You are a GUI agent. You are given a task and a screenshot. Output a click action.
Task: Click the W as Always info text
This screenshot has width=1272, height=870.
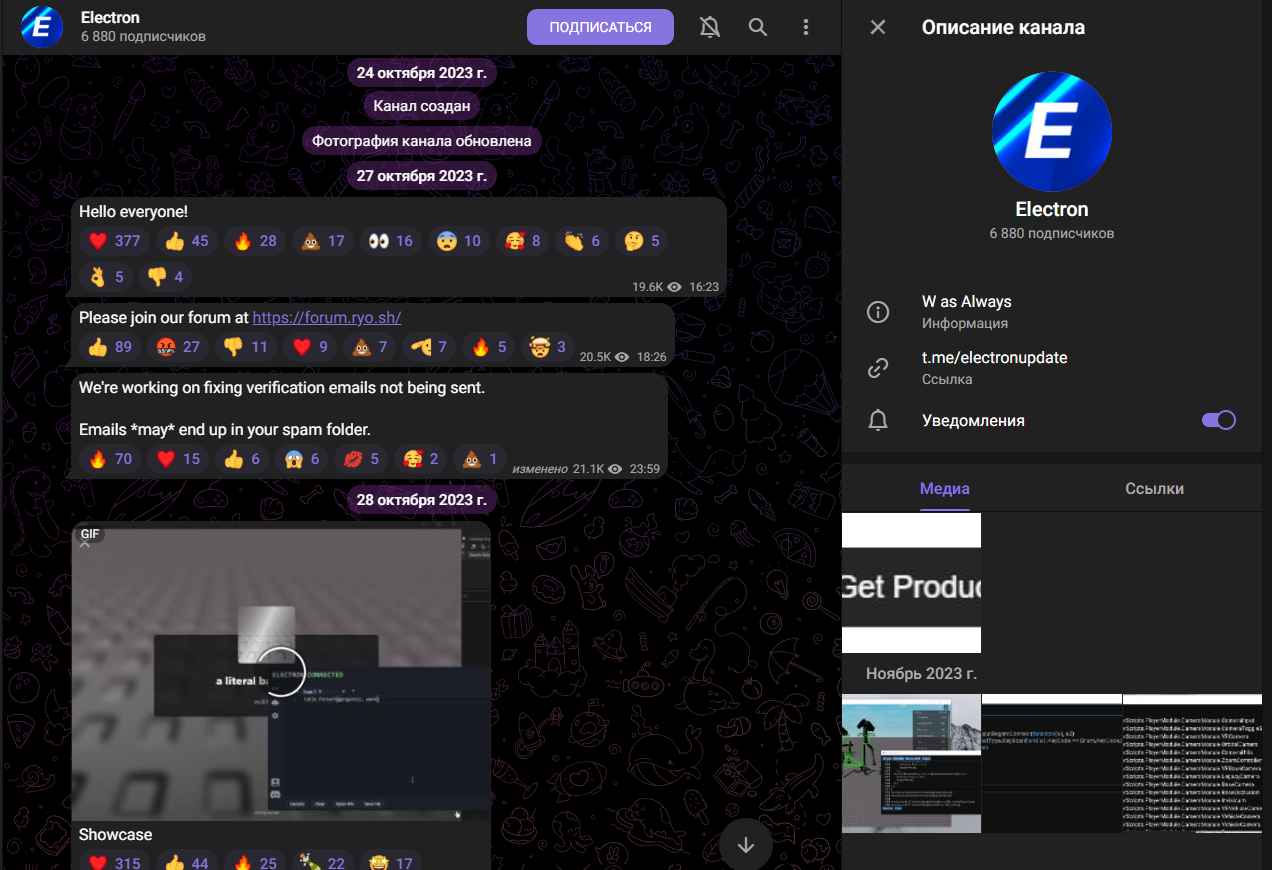point(967,301)
